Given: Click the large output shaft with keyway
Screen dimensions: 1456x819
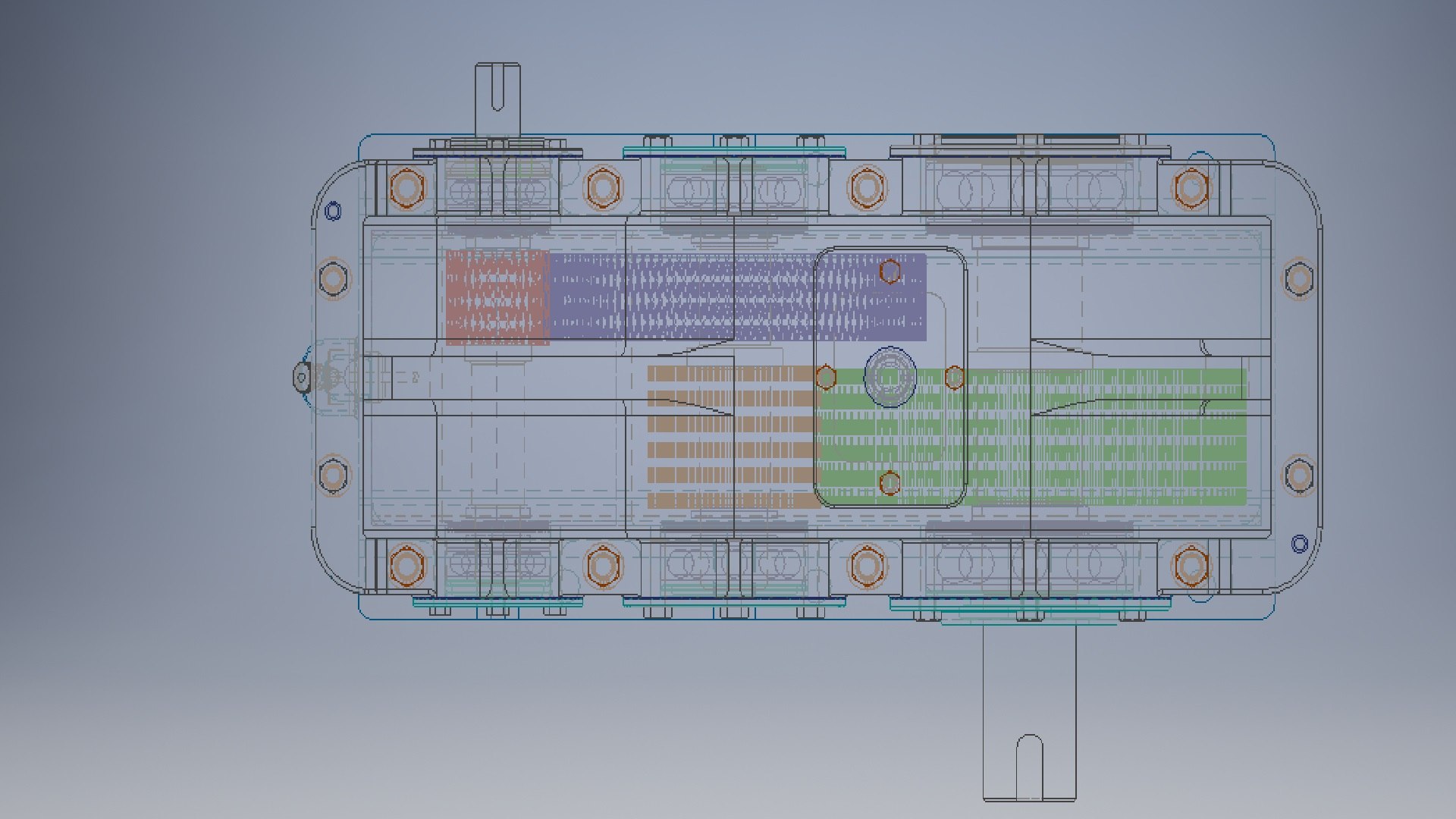Looking at the screenshot, I should coord(1029,713).
